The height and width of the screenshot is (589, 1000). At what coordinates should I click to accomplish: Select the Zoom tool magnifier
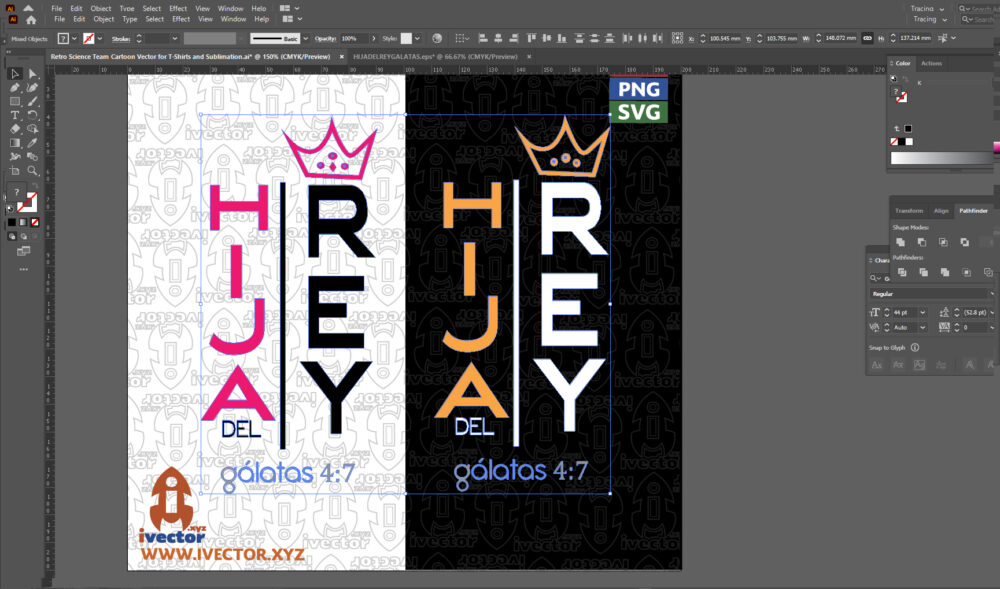(x=33, y=171)
